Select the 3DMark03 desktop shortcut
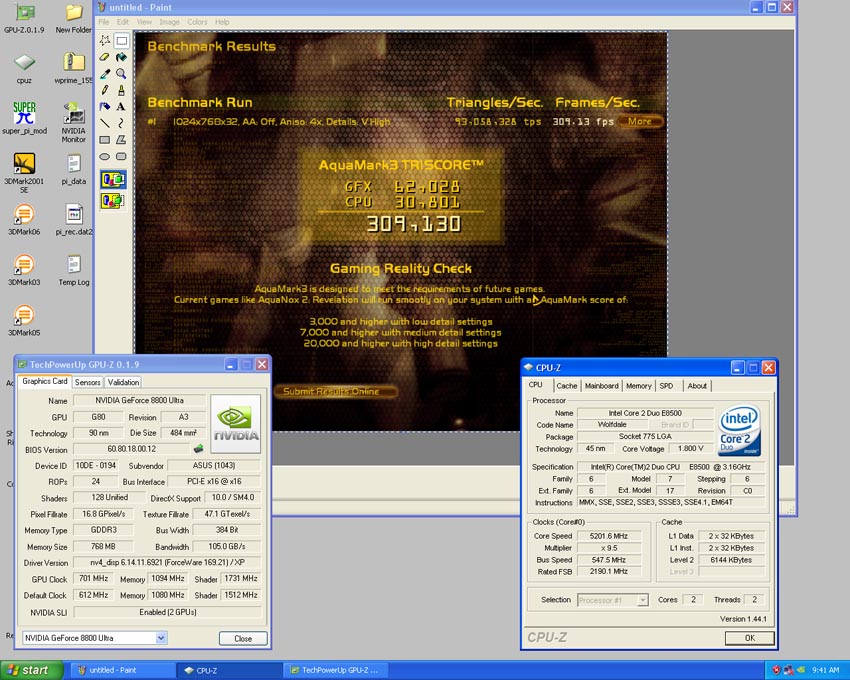The image size is (850, 680). click(x=24, y=270)
